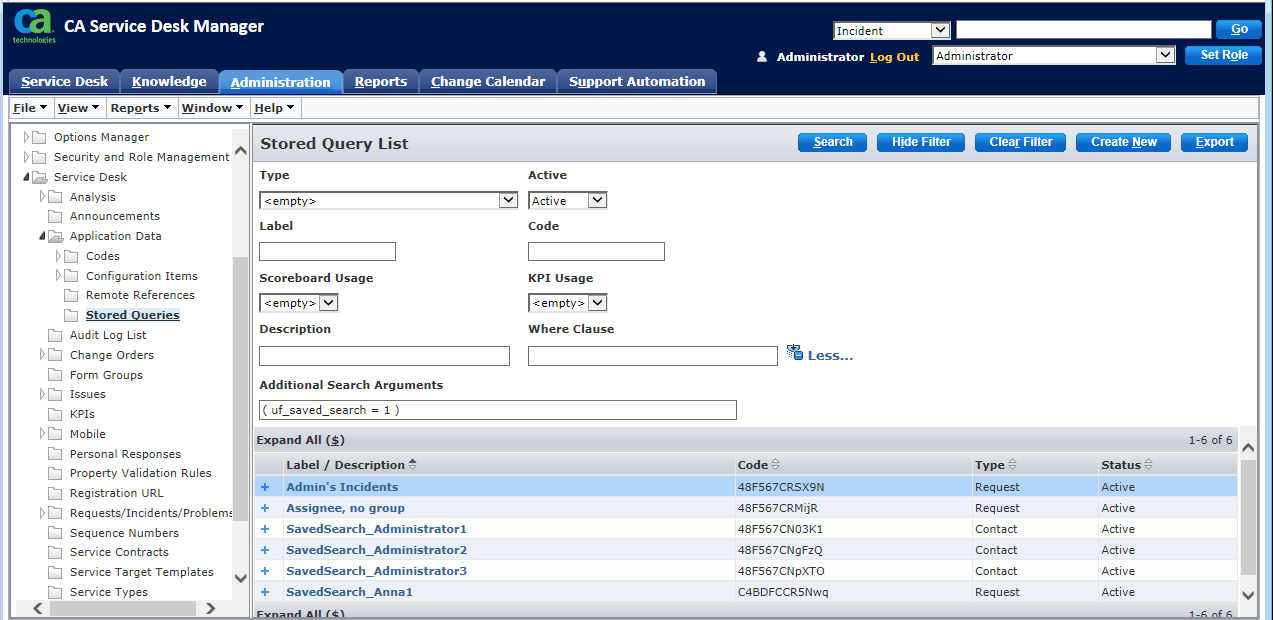The width and height of the screenshot is (1273, 620).
Task: Click the CA technologies logo
Action: (34, 26)
